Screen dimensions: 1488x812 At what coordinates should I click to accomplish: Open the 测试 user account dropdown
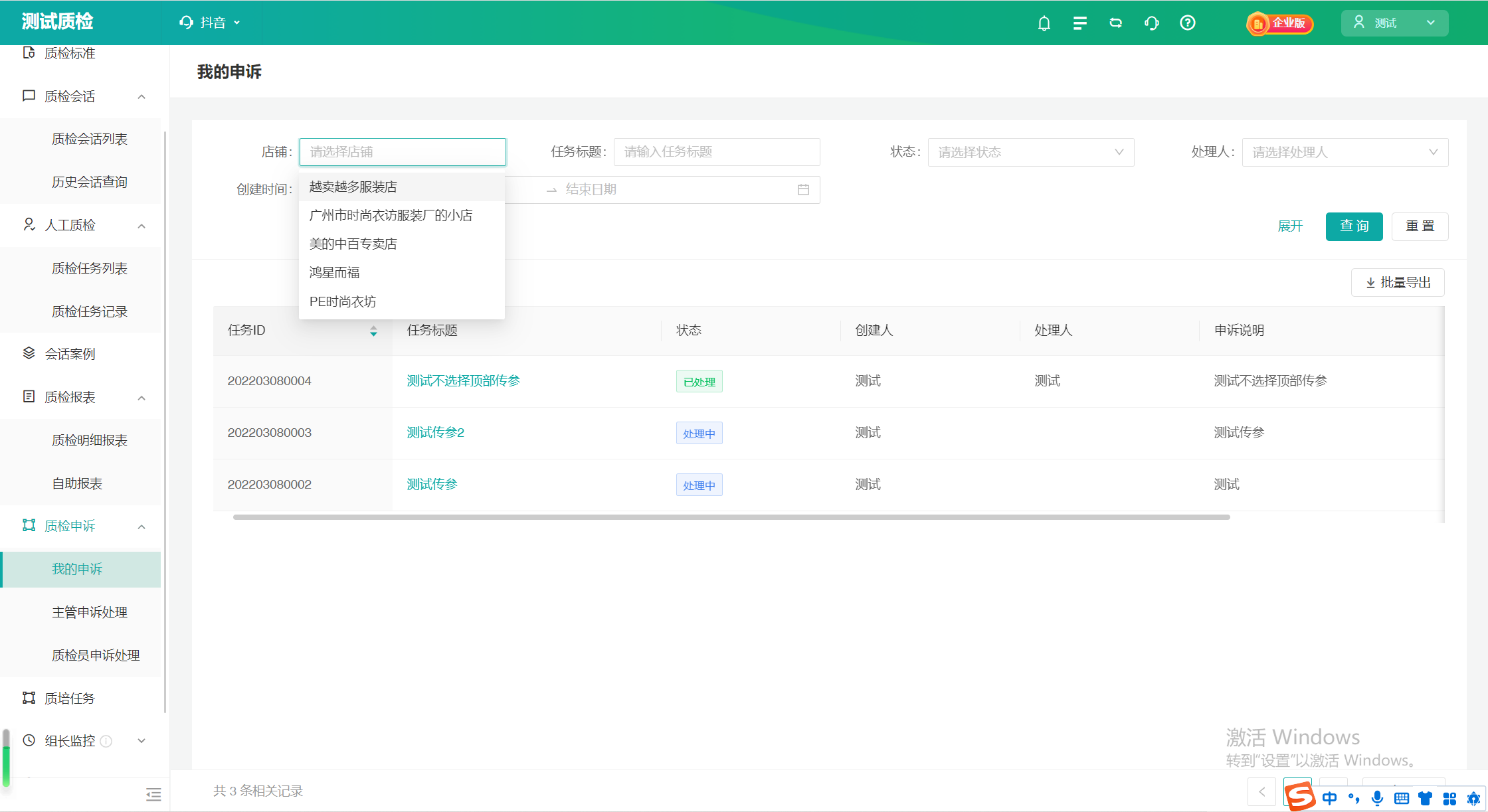(1394, 23)
